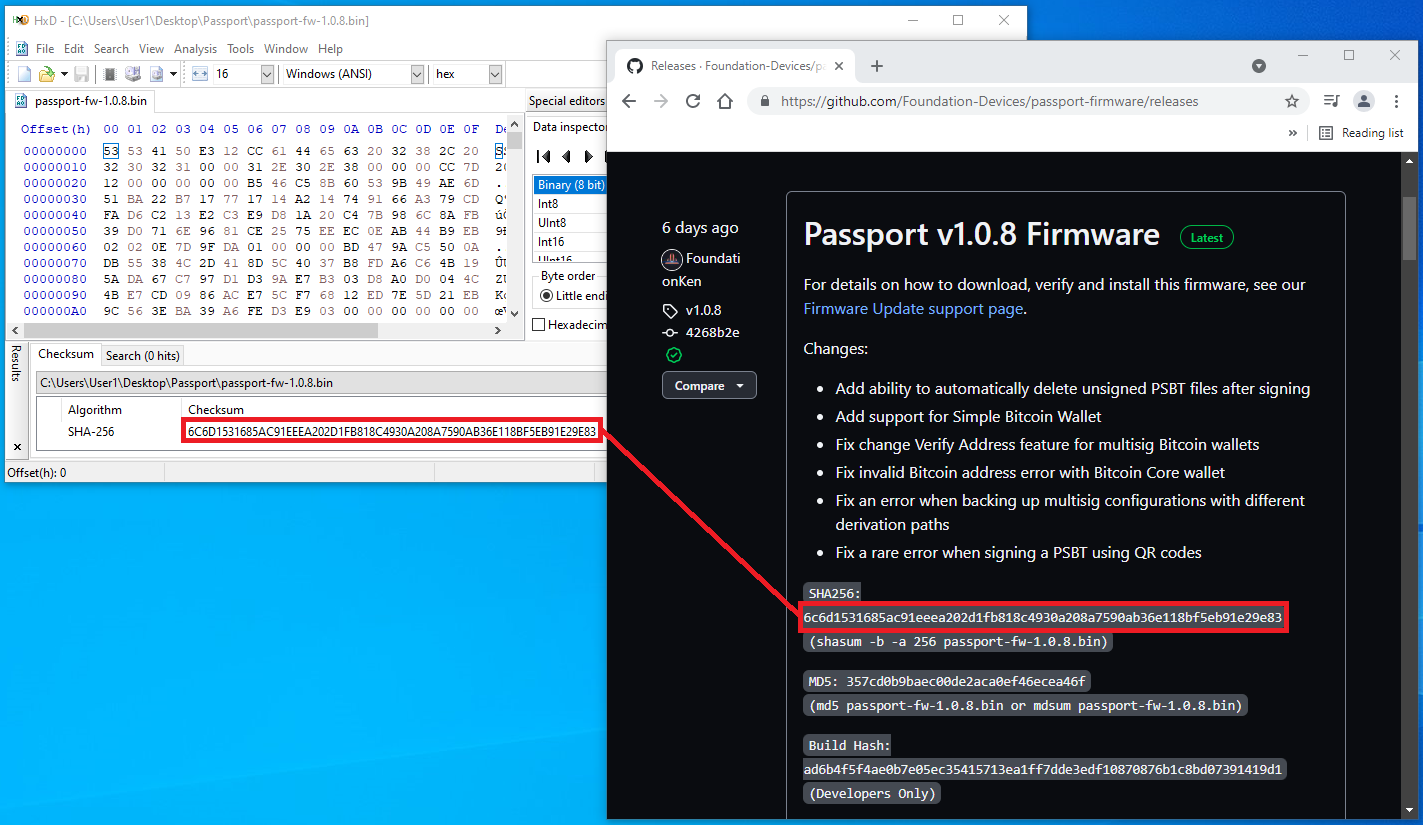
Task: Open Chrome media control icon
Action: pos(1331,101)
